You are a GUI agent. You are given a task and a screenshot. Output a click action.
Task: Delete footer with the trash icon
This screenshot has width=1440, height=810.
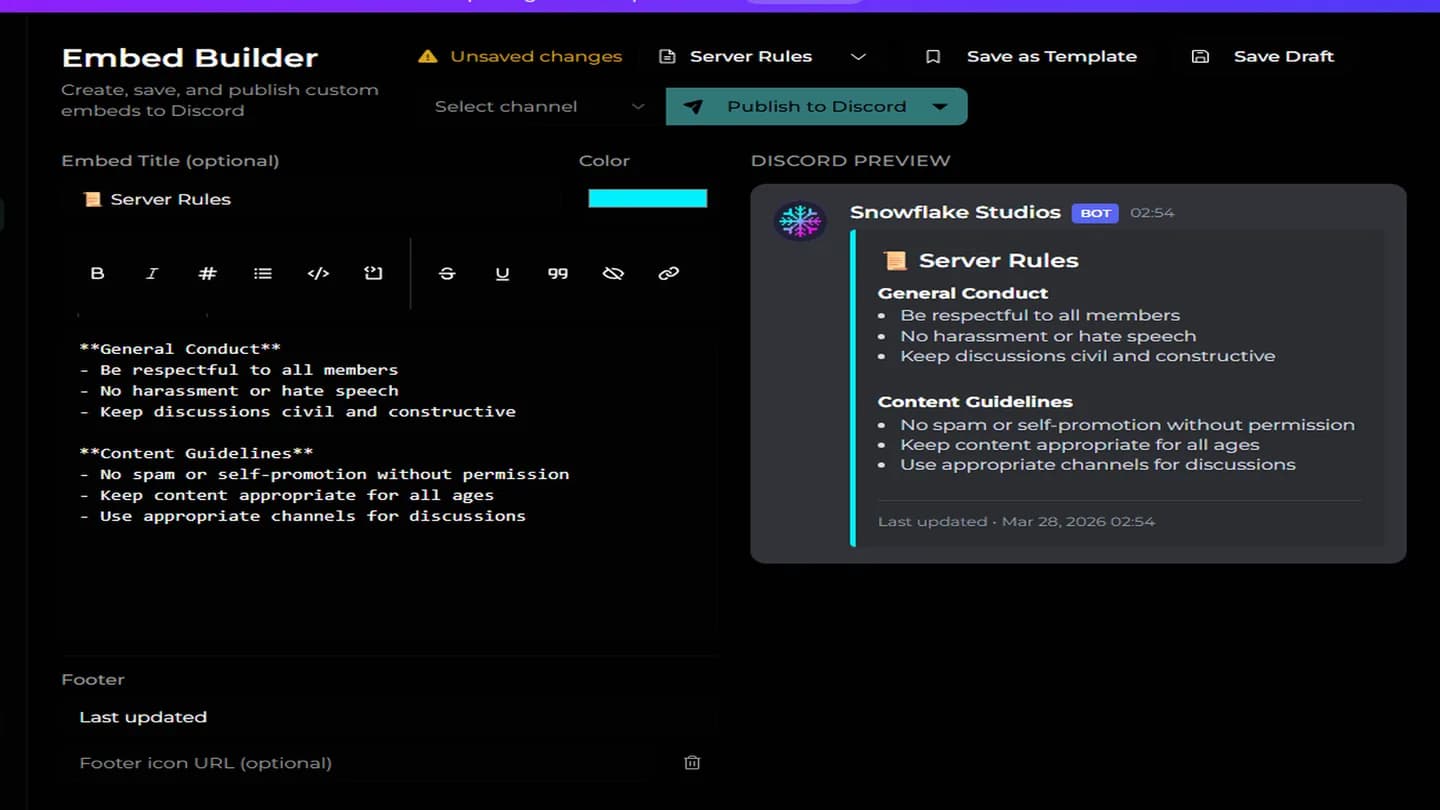coord(692,762)
